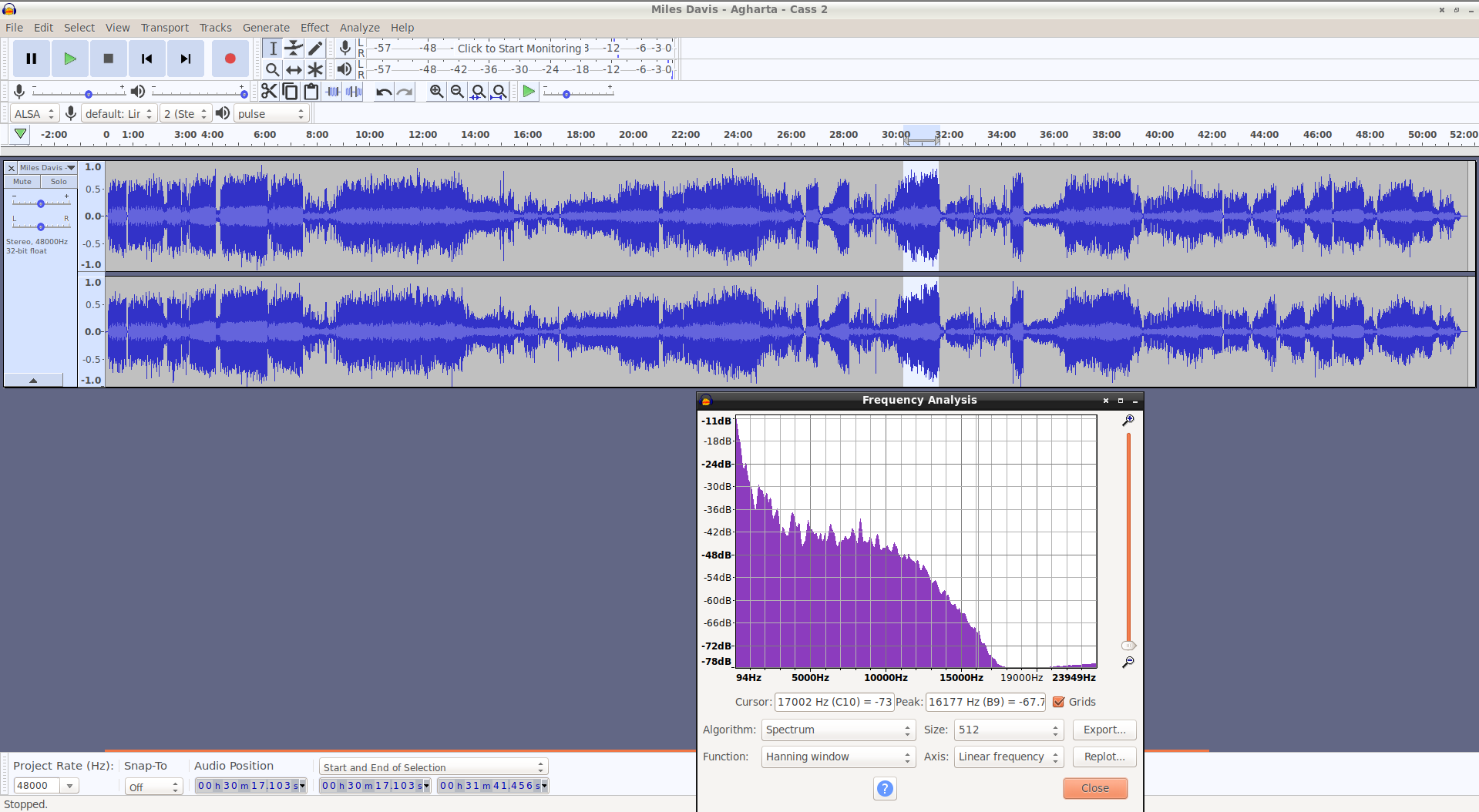Mute the Miles Davis track
The image size is (1479, 812).
(x=22, y=182)
